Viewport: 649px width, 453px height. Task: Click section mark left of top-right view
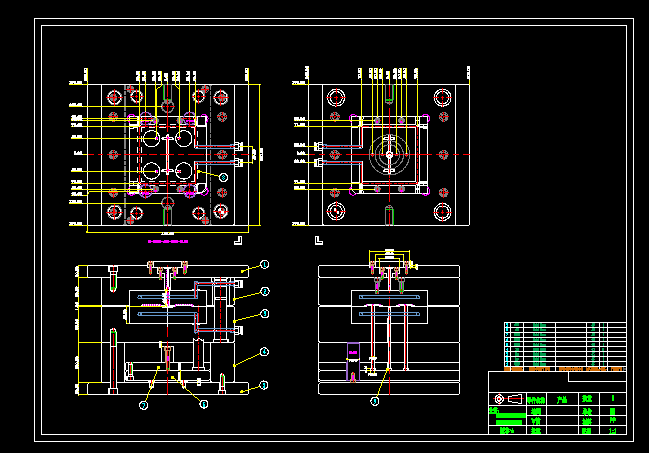(x=319, y=241)
